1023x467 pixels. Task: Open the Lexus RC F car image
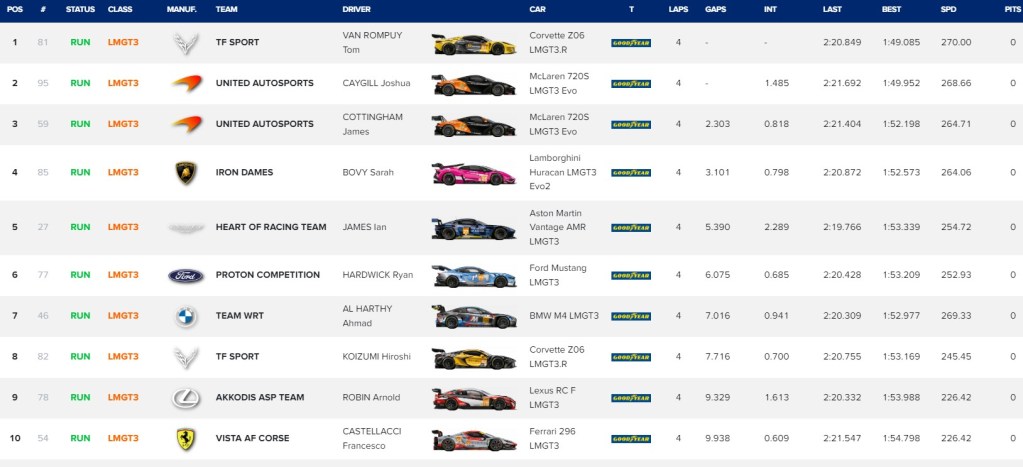(x=474, y=399)
